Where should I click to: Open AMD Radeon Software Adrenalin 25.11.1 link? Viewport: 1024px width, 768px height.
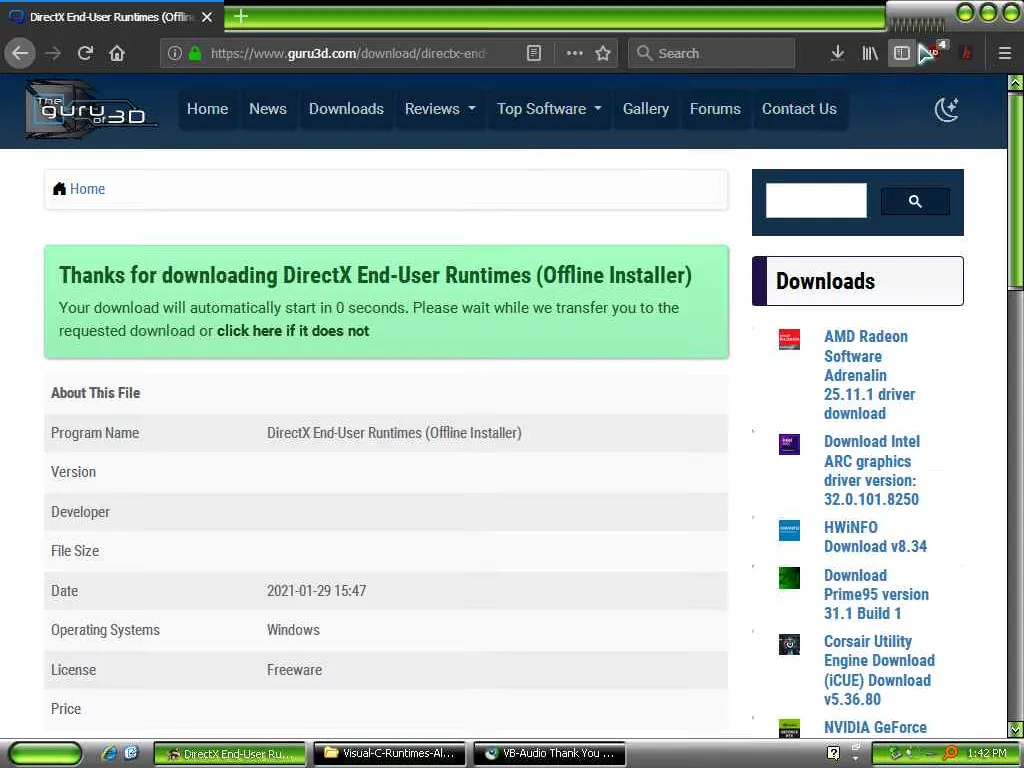coord(869,375)
